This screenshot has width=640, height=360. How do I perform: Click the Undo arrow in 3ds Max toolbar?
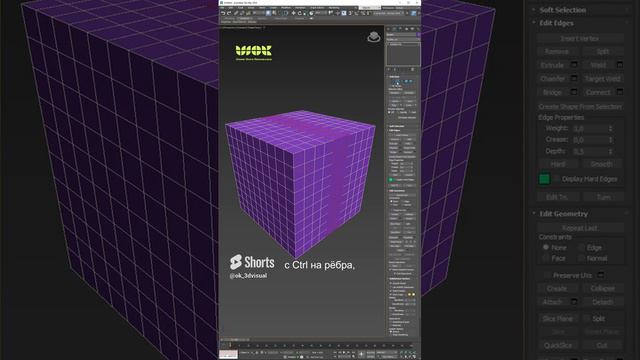(223, 13)
